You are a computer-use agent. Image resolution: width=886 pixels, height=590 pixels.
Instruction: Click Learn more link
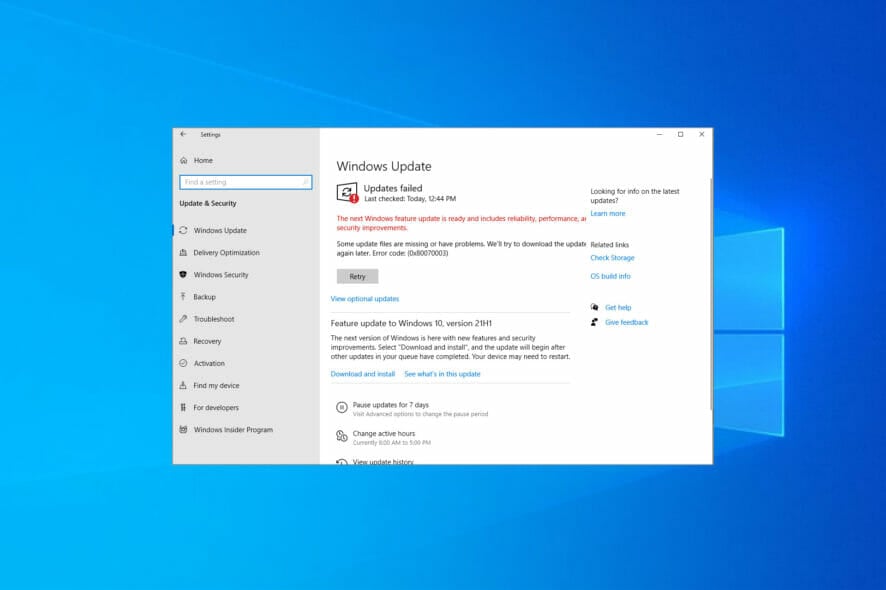[x=607, y=214]
